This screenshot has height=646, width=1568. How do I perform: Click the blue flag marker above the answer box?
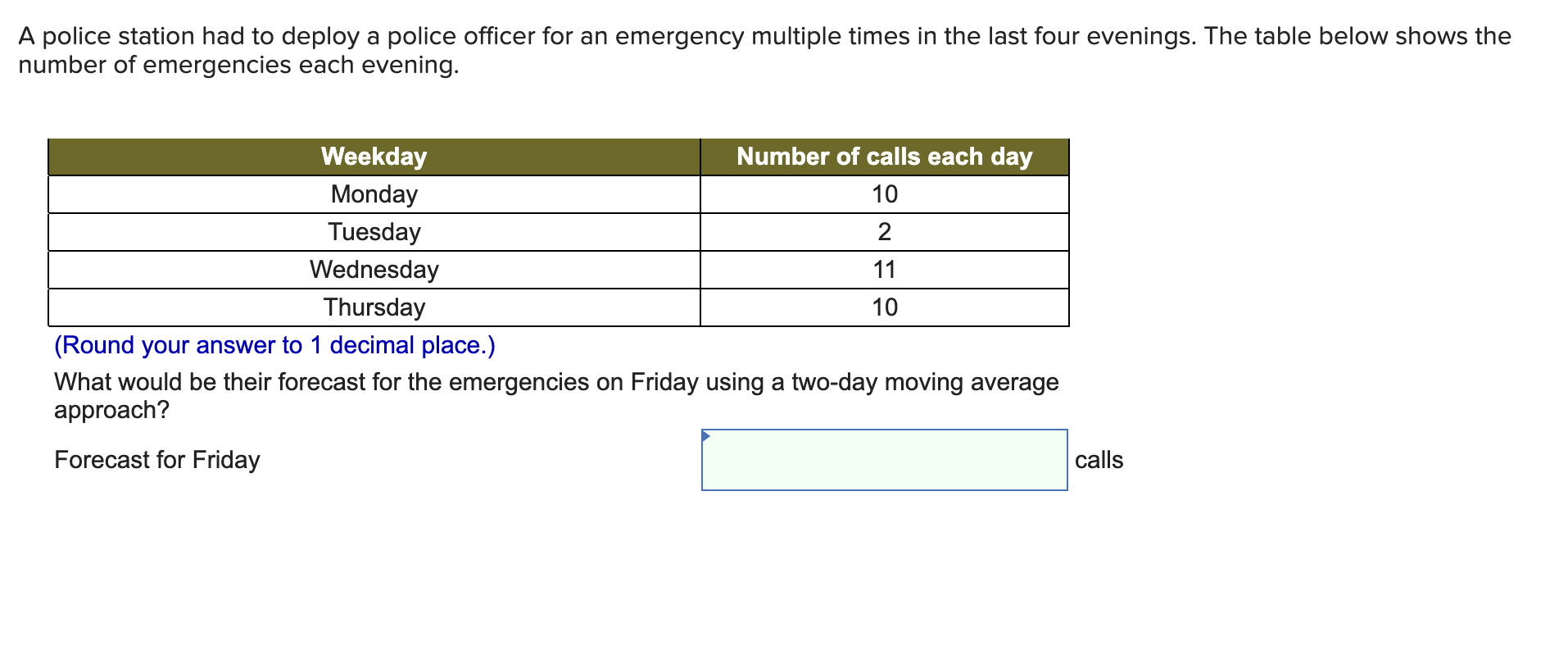(x=706, y=433)
